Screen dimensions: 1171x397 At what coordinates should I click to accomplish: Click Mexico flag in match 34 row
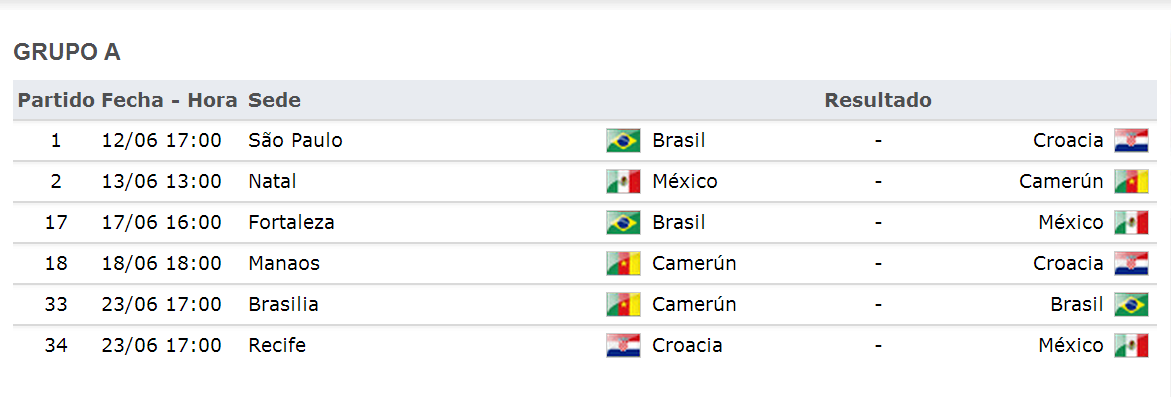point(1131,346)
